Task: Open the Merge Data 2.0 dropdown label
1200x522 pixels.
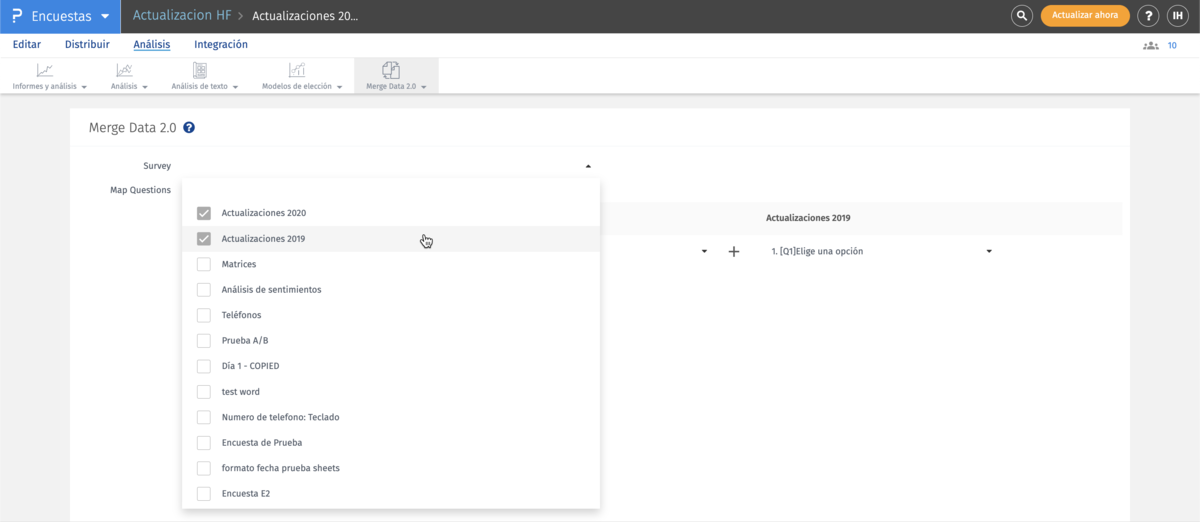Action: [396, 87]
